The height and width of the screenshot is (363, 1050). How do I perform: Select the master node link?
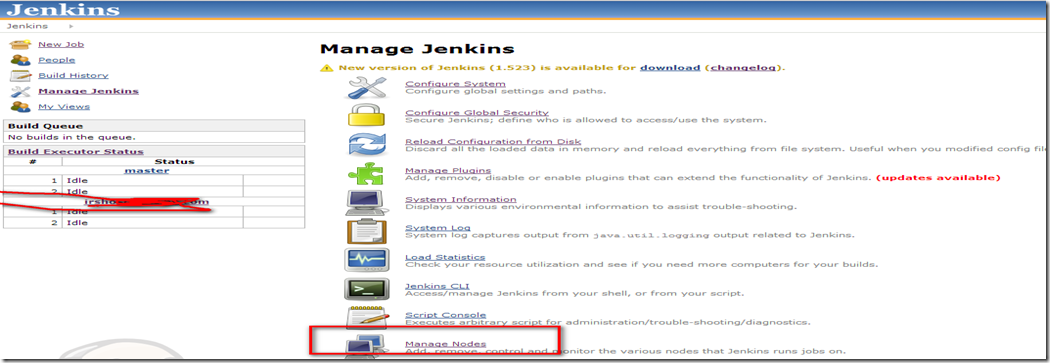(147, 170)
